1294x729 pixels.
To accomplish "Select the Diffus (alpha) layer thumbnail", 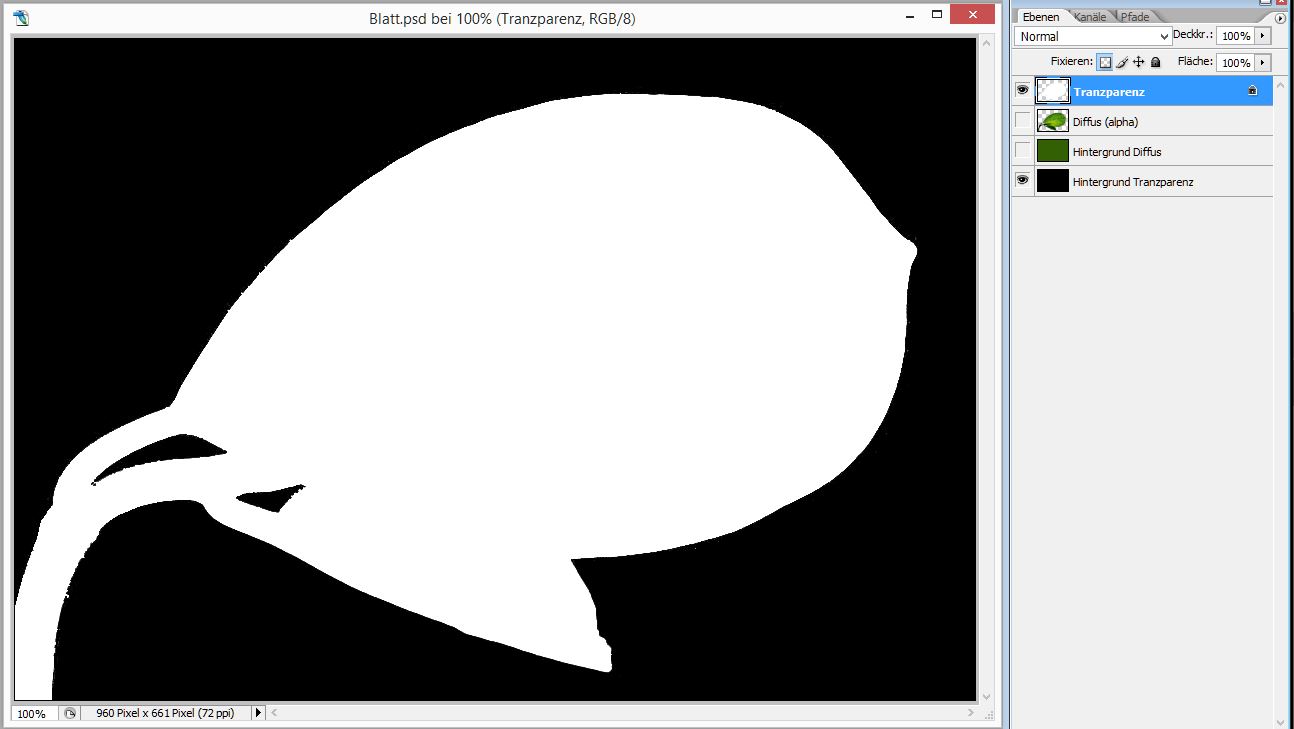I will coord(1053,121).
